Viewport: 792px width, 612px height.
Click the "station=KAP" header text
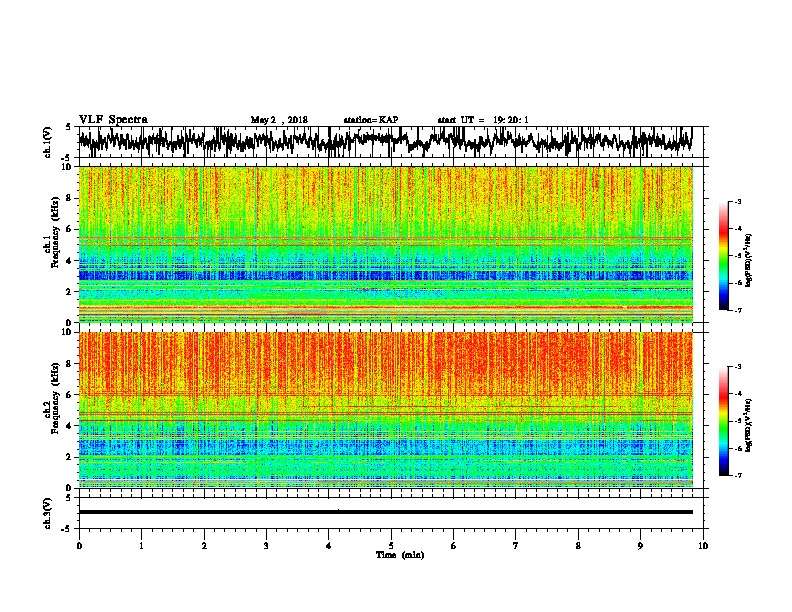pyautogui.click(x=371, y=120)
